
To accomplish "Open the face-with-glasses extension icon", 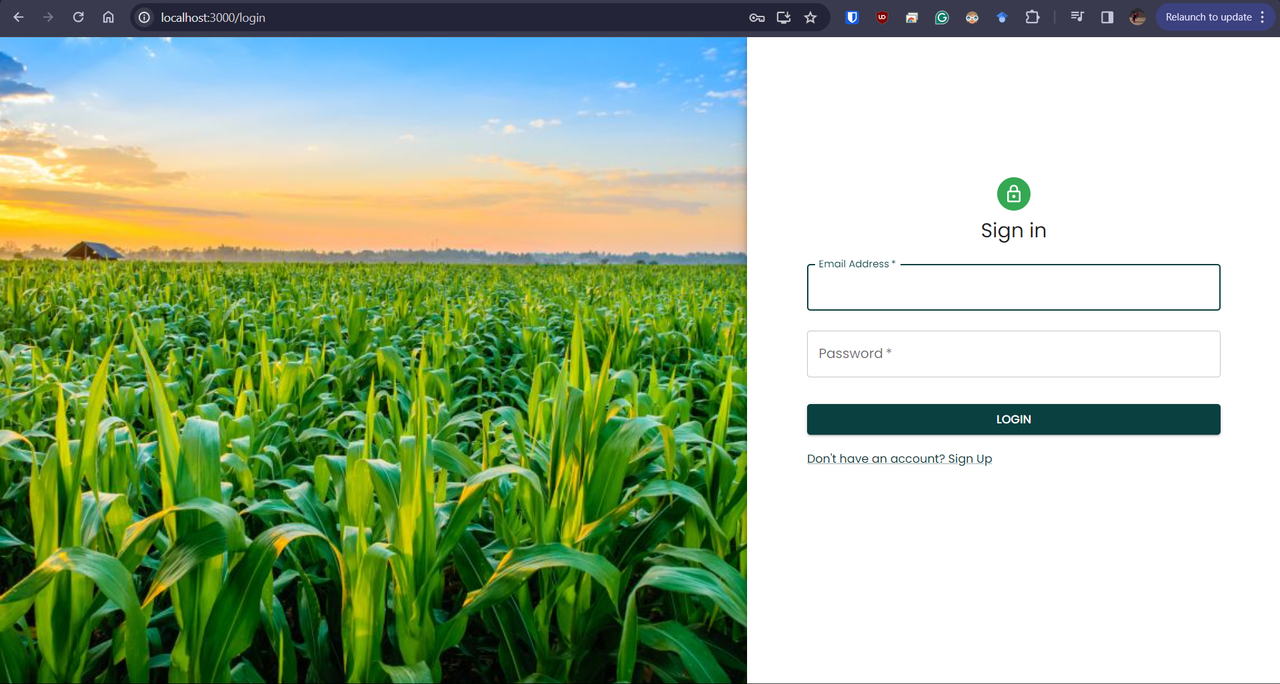I will pos(972,17).
